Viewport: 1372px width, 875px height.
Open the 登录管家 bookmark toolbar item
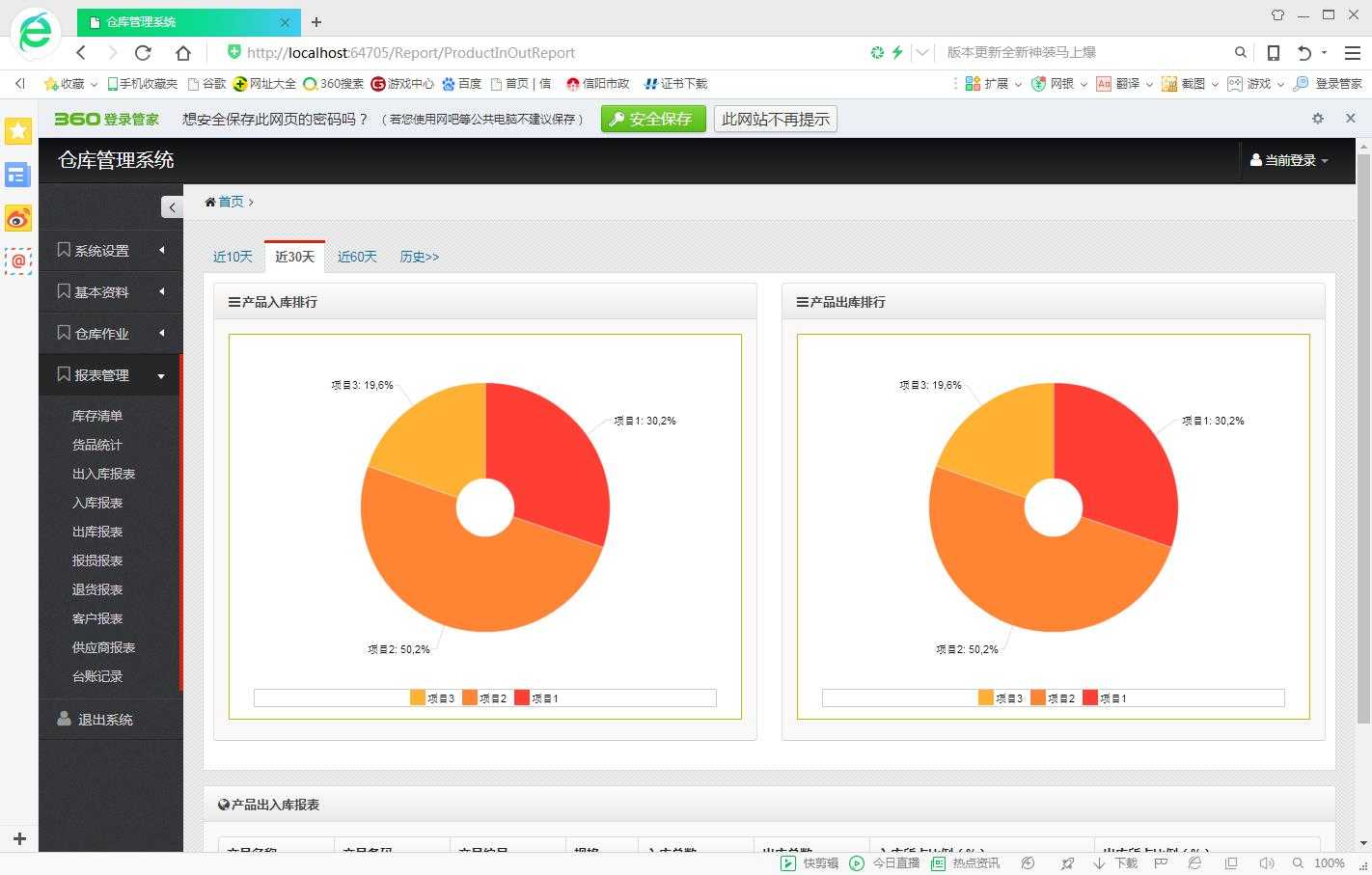coord(1328,84)
